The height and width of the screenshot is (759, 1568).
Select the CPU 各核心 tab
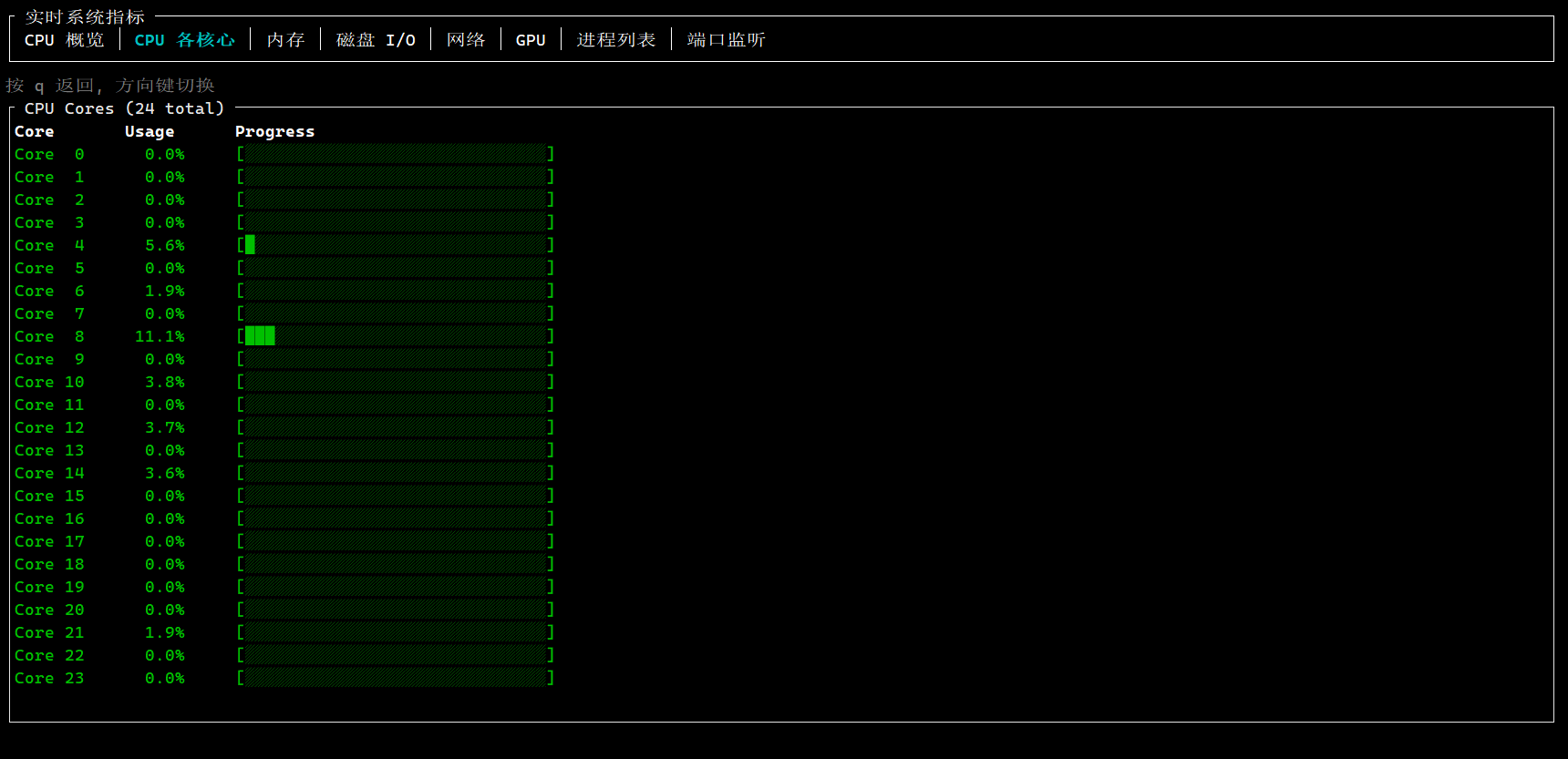coord(184,40)
